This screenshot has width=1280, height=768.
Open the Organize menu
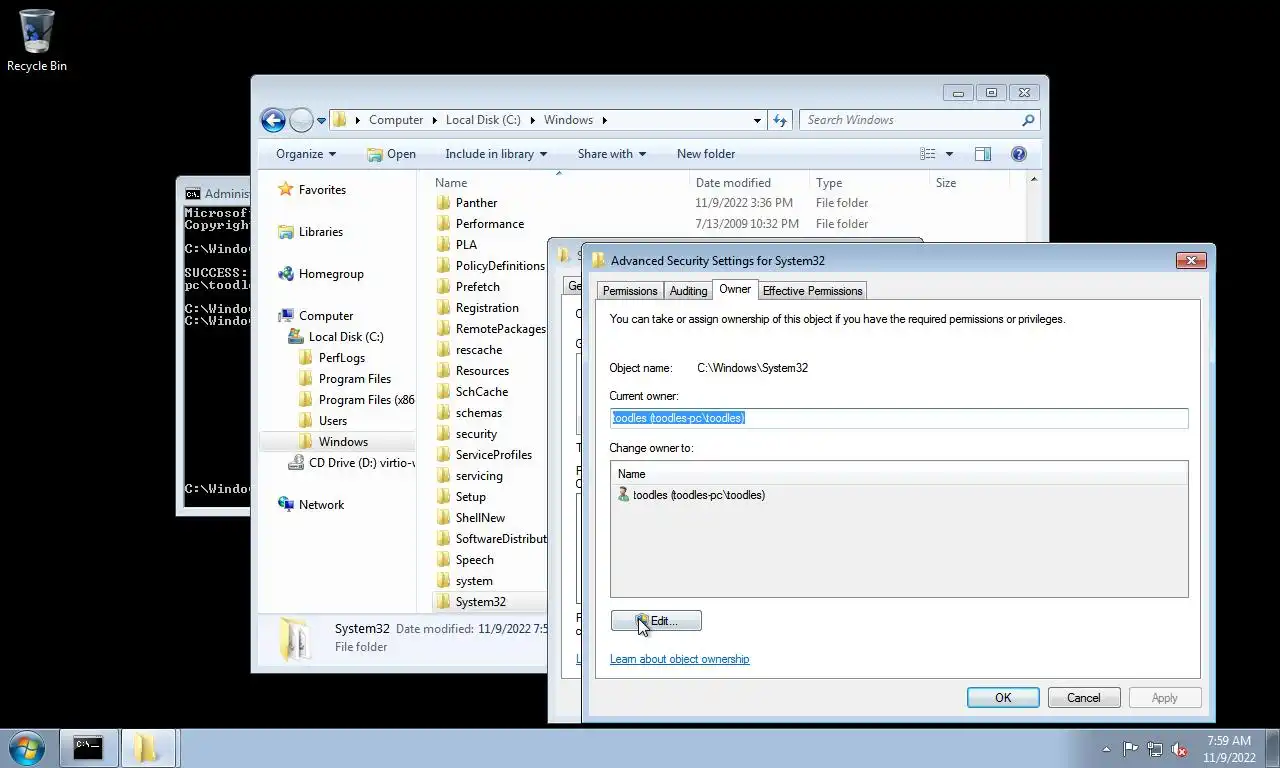point(306,154)
